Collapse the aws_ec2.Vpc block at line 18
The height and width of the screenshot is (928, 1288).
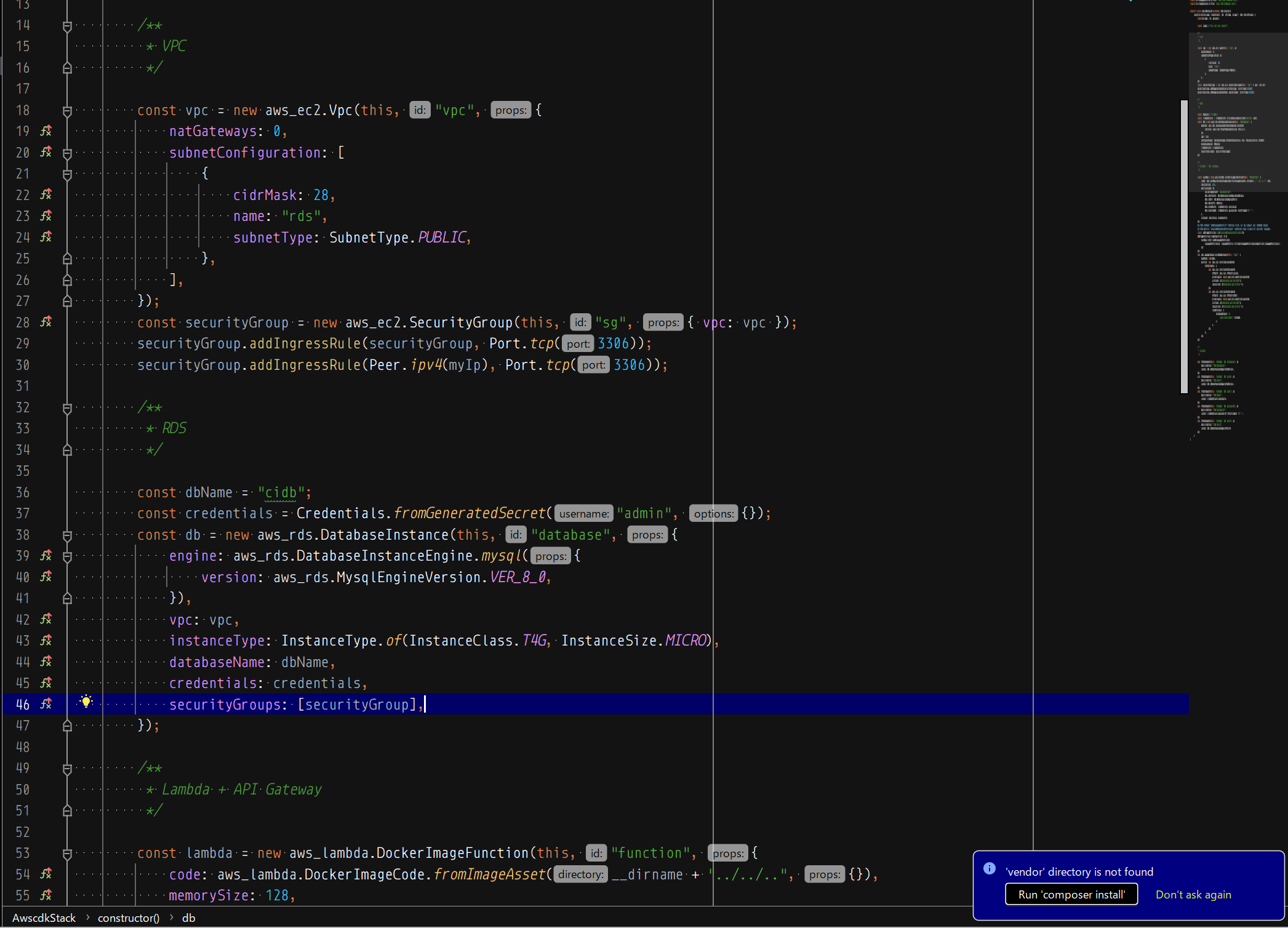68,111
